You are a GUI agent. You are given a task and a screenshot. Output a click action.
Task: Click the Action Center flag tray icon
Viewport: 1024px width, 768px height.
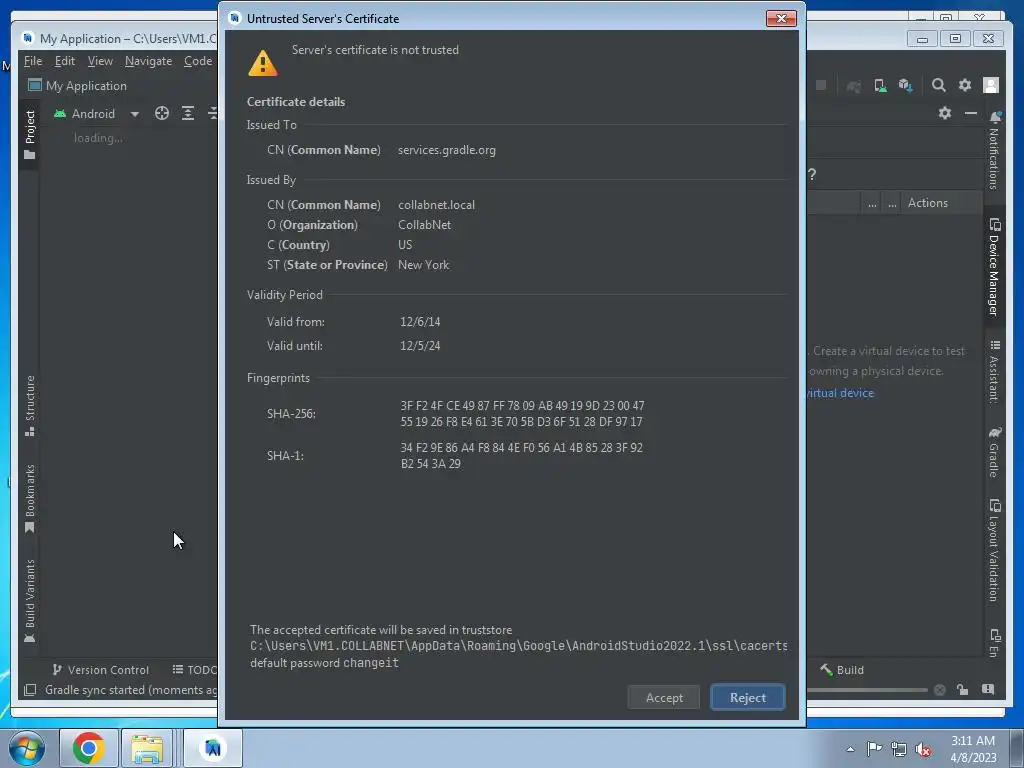click(x=874, y=749)
